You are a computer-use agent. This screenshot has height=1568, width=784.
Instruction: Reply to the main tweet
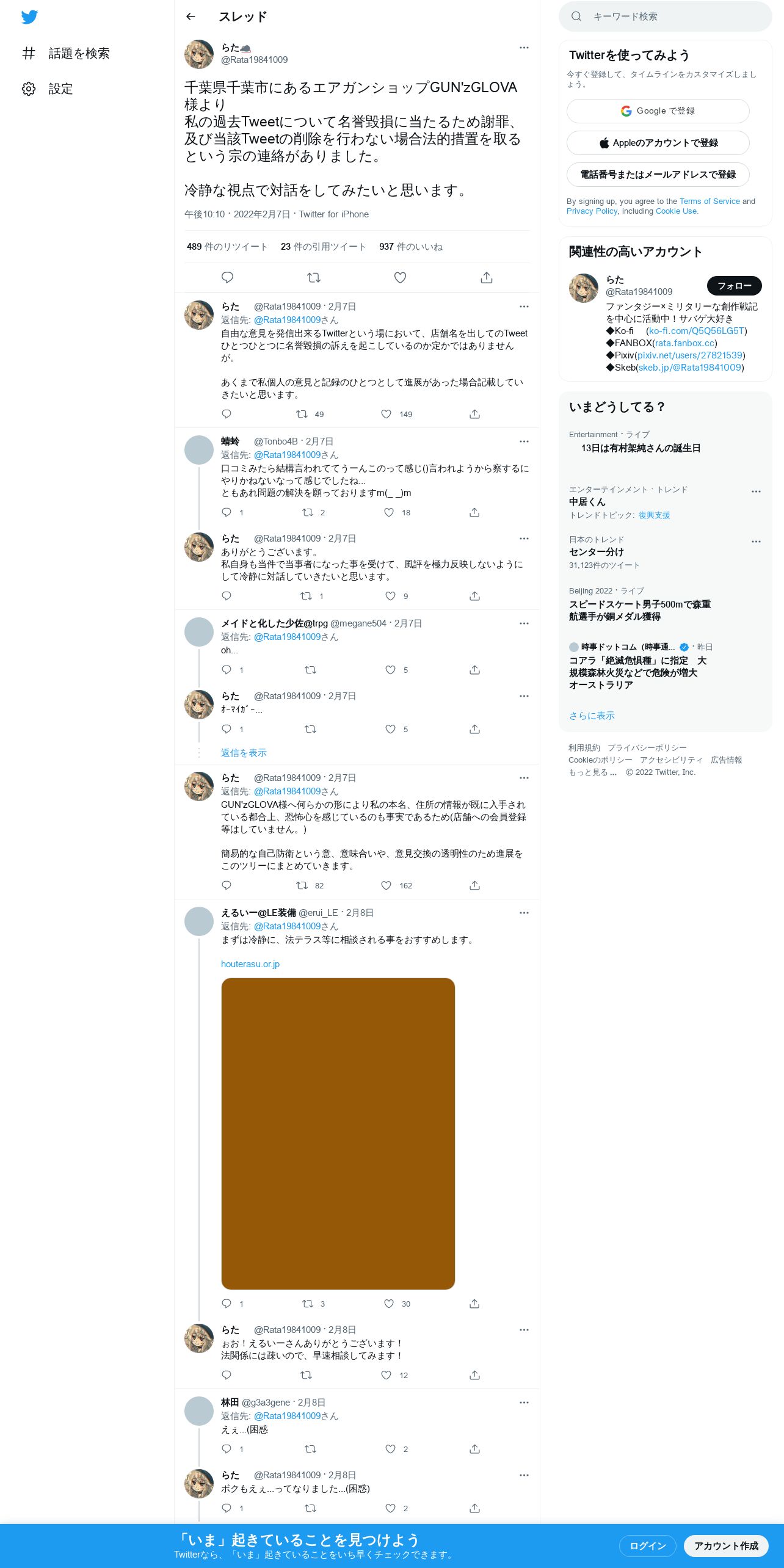pyautogui.click(x=227, y=278)
